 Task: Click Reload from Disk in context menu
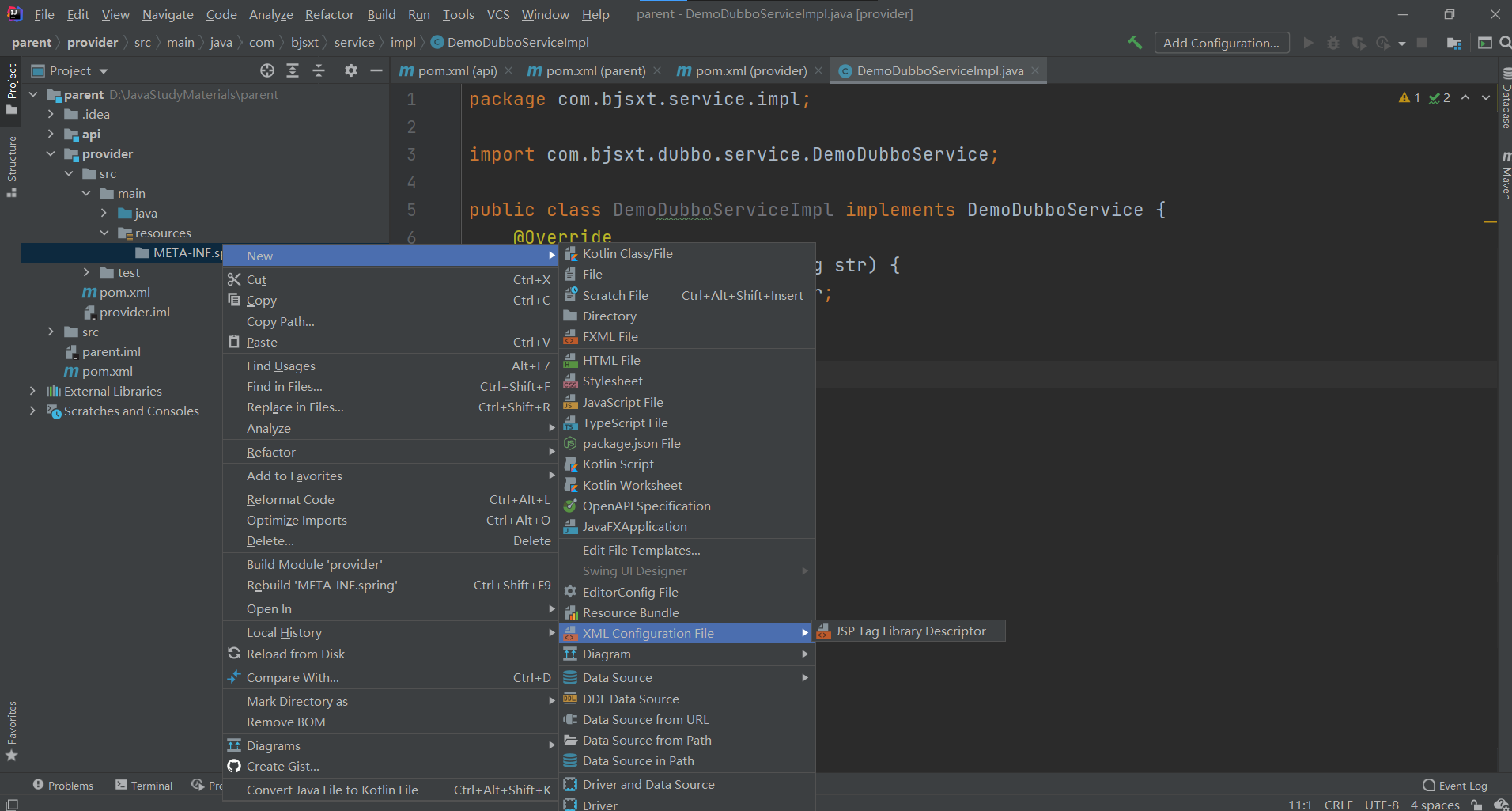tap(390, 654)
